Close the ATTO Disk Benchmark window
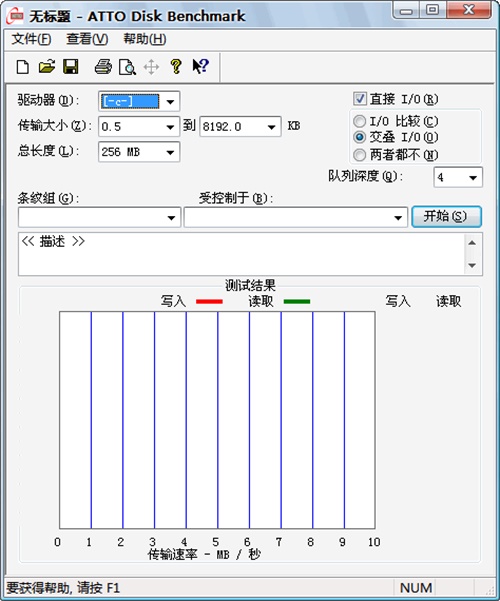 point(469,10)
